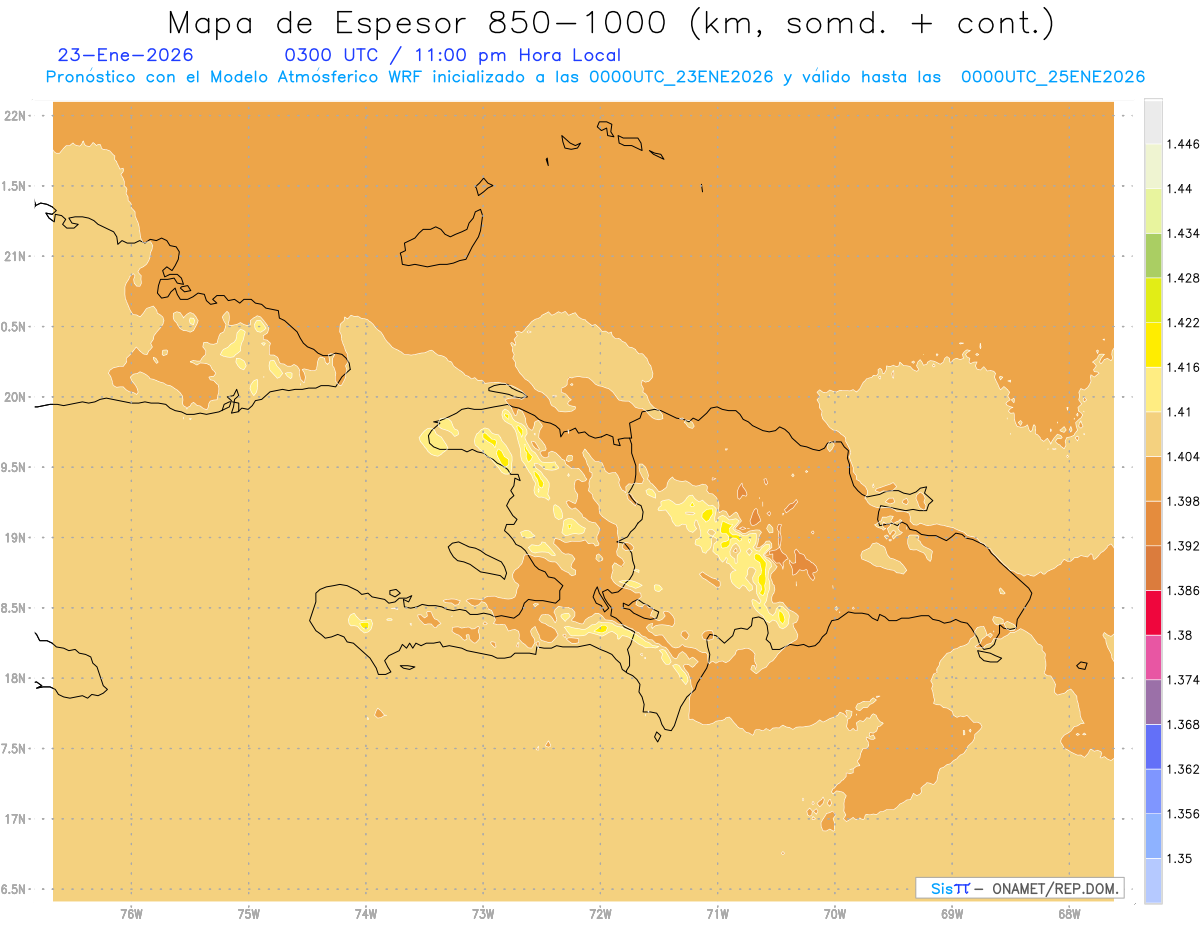Viewport: 1200px width, 927px height.
Task: Click the '72W' longitude label
Action: [x=600, y=914]
